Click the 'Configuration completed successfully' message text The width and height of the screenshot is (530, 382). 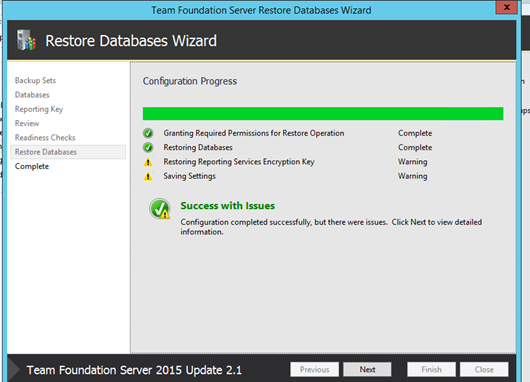(x=331, y=227)
